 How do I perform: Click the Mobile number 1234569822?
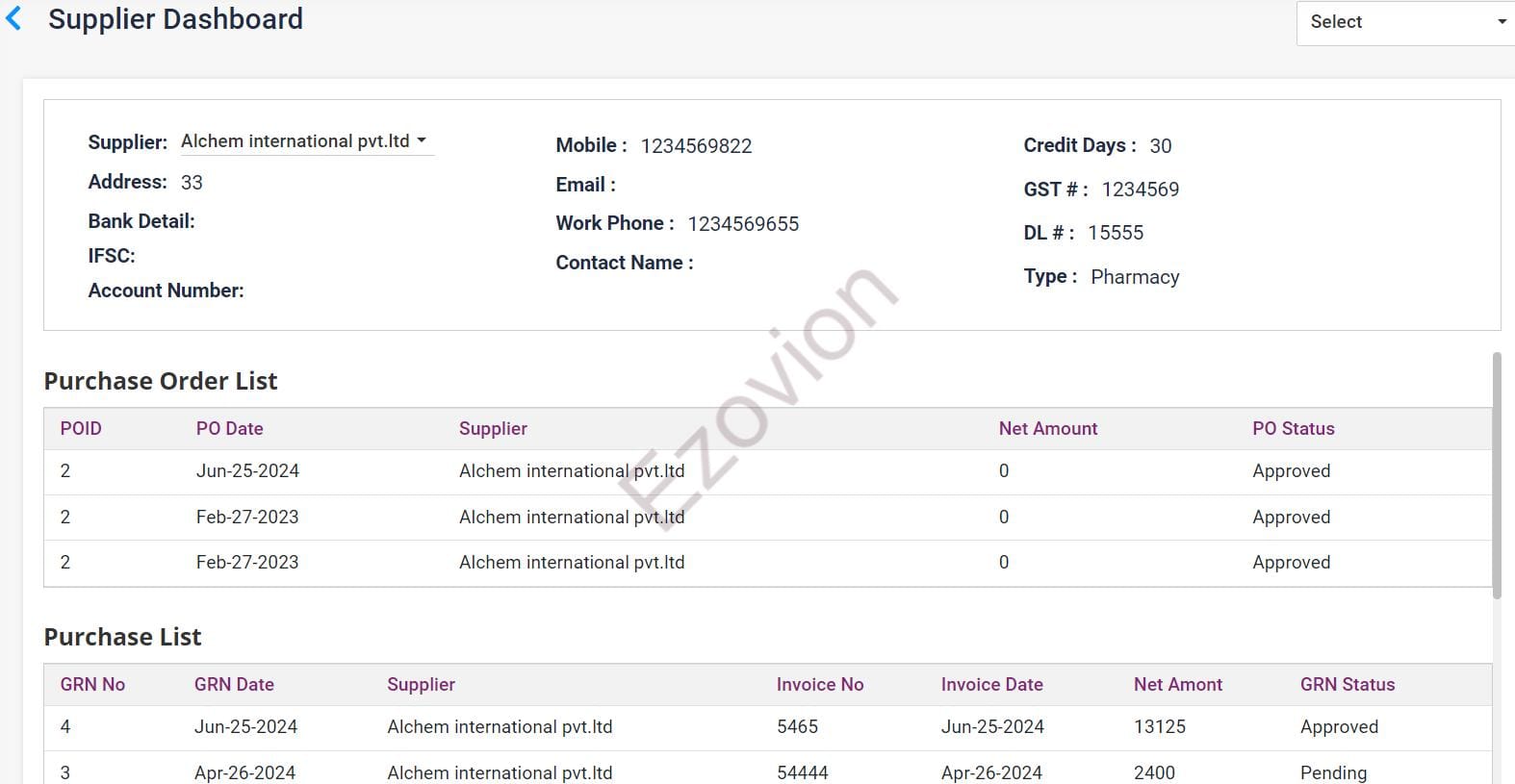pos(696,146)
